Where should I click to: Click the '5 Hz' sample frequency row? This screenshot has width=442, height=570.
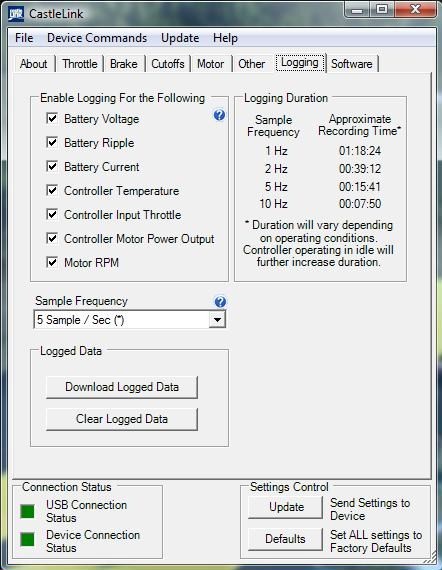tap(276, 186)
